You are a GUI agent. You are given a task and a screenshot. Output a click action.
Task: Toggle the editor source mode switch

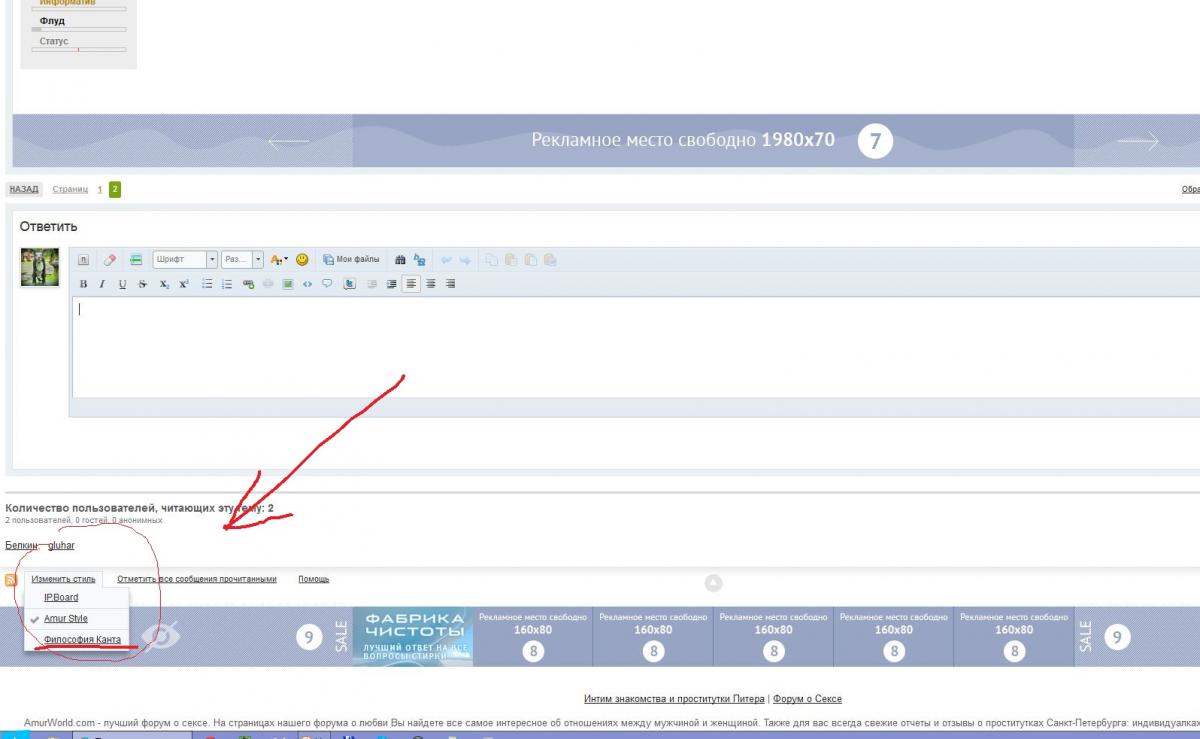(x=84, y=259)
